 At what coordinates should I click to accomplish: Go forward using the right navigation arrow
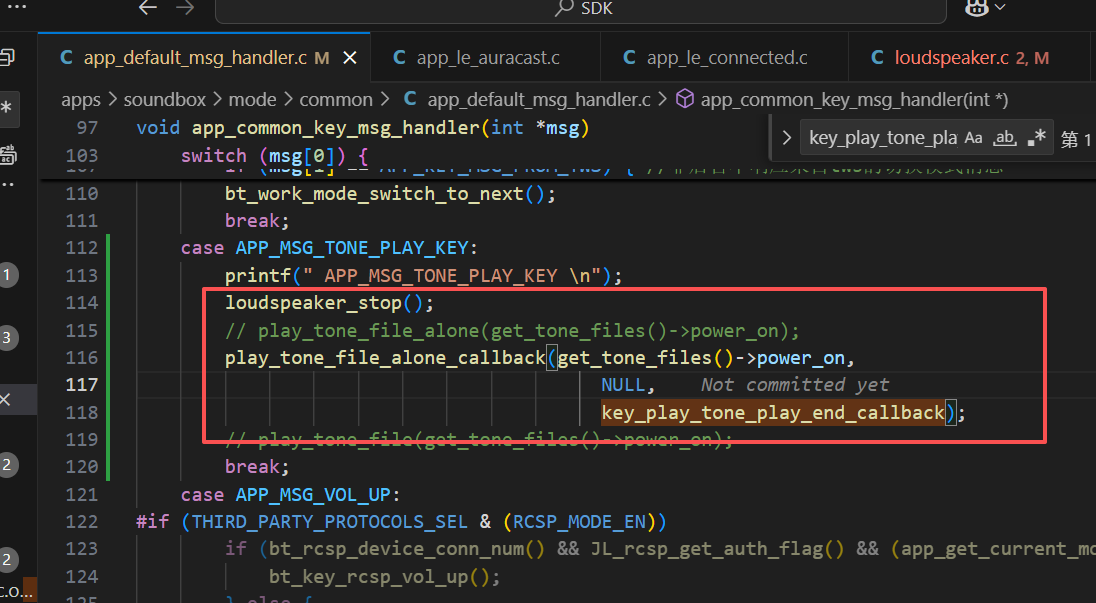click(185, 8)
